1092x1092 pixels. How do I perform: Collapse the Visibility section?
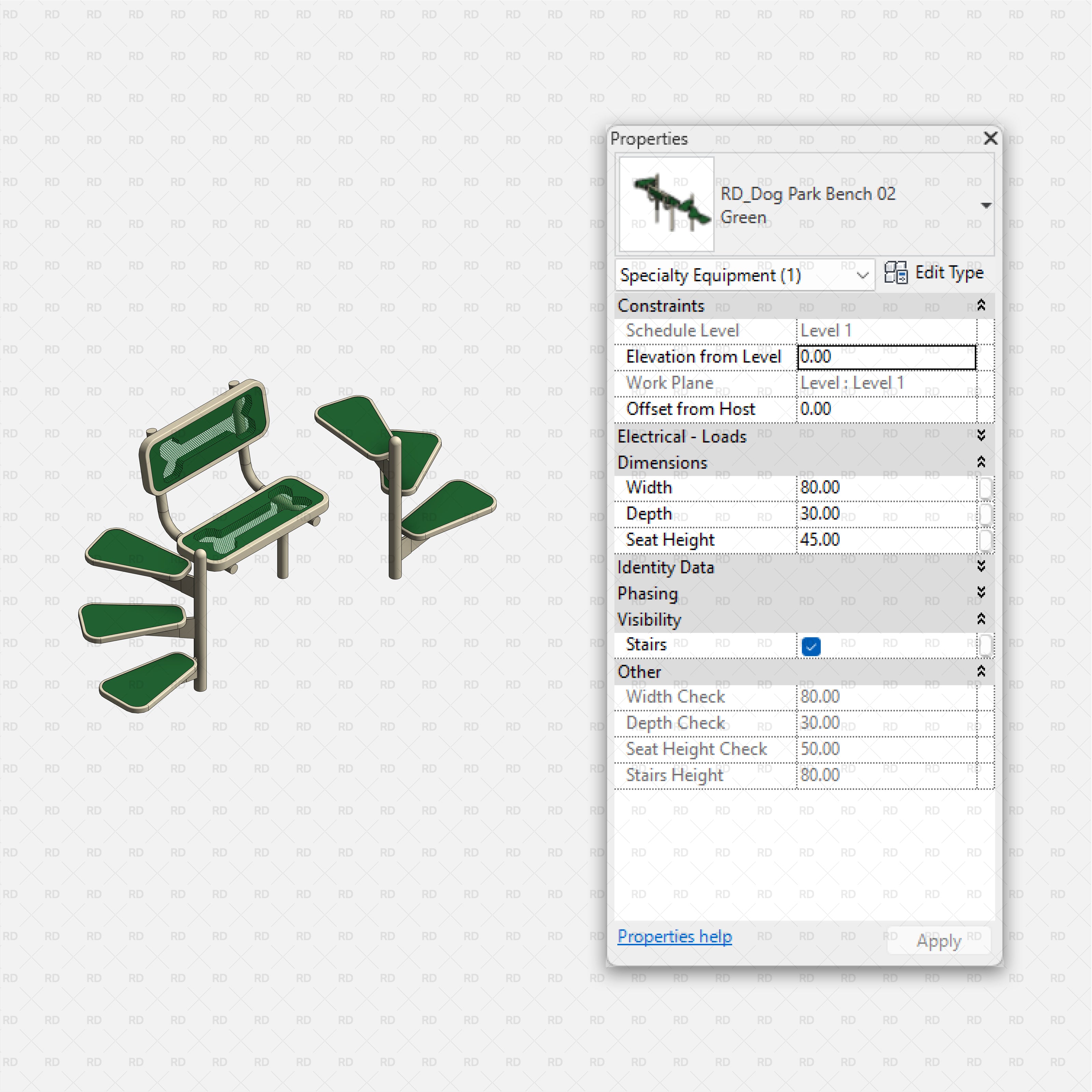click(981, 619)
